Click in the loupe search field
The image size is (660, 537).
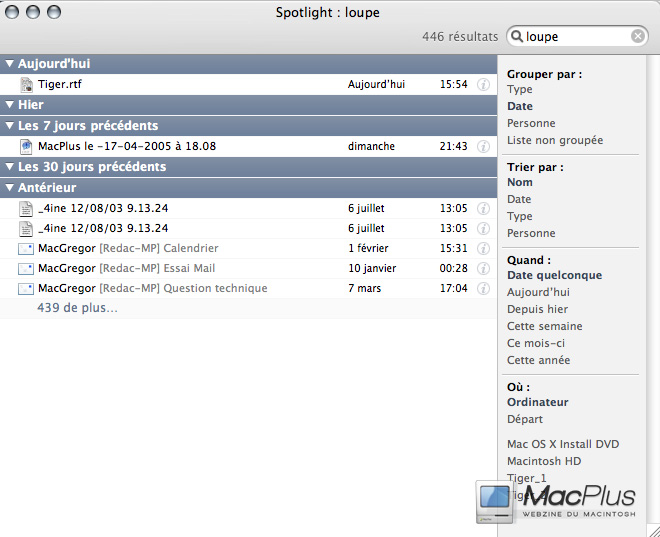coord(577,36)
